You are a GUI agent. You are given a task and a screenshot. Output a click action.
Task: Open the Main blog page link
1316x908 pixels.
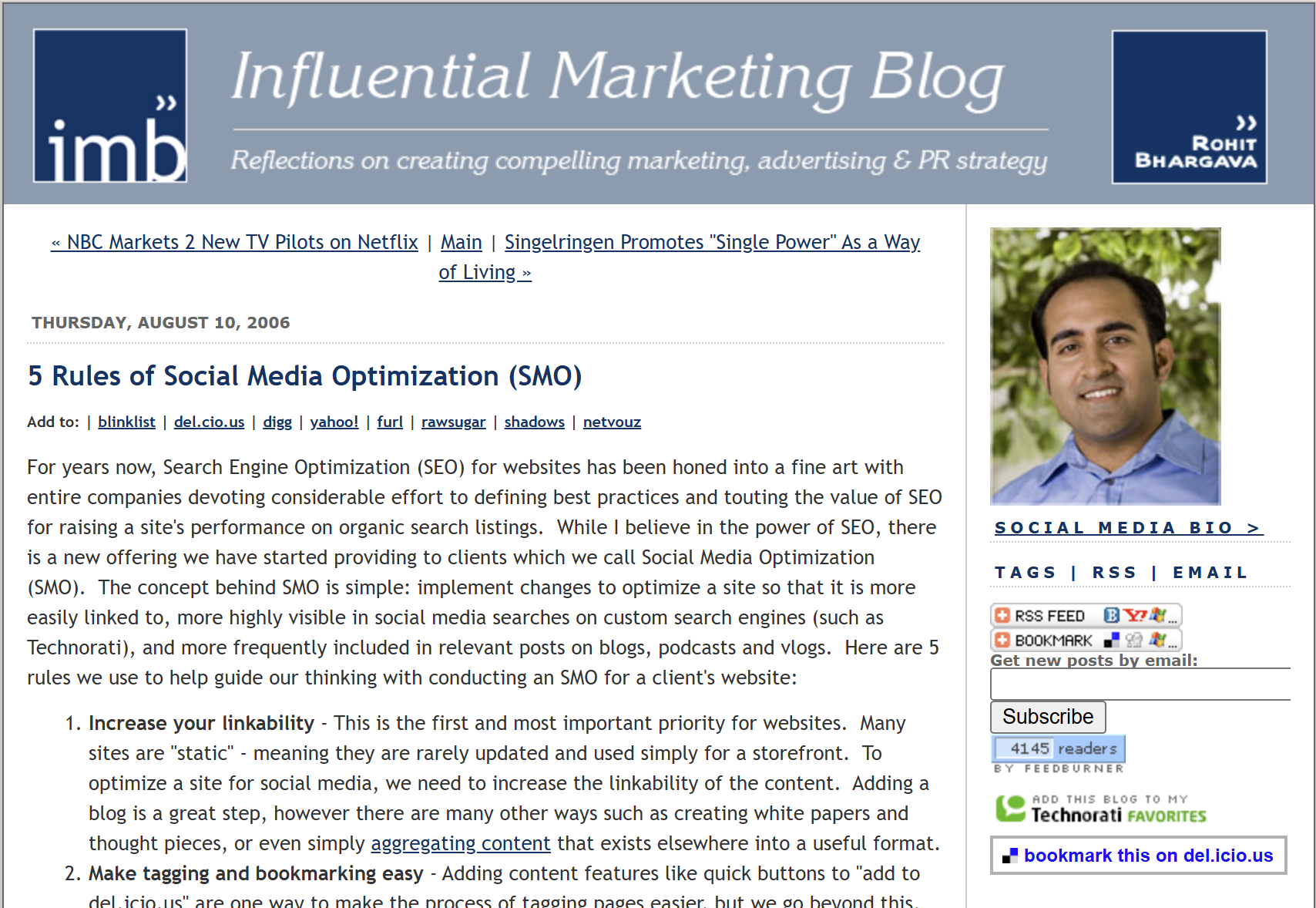pos(461,242)
